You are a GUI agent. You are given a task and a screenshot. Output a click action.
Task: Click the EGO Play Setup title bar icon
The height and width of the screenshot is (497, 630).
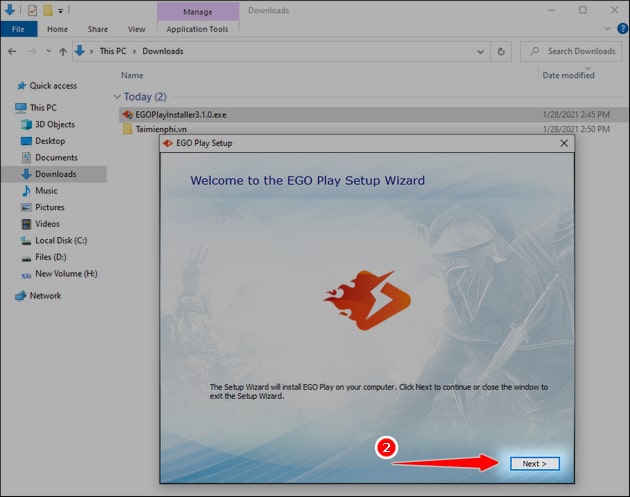pos(168,143)
